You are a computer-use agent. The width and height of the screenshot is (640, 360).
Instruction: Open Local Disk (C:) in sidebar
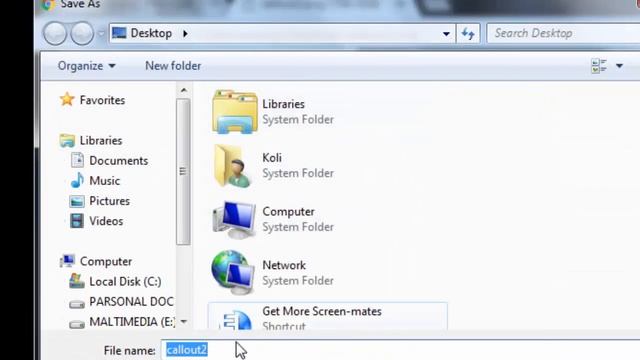click(125, 282)
